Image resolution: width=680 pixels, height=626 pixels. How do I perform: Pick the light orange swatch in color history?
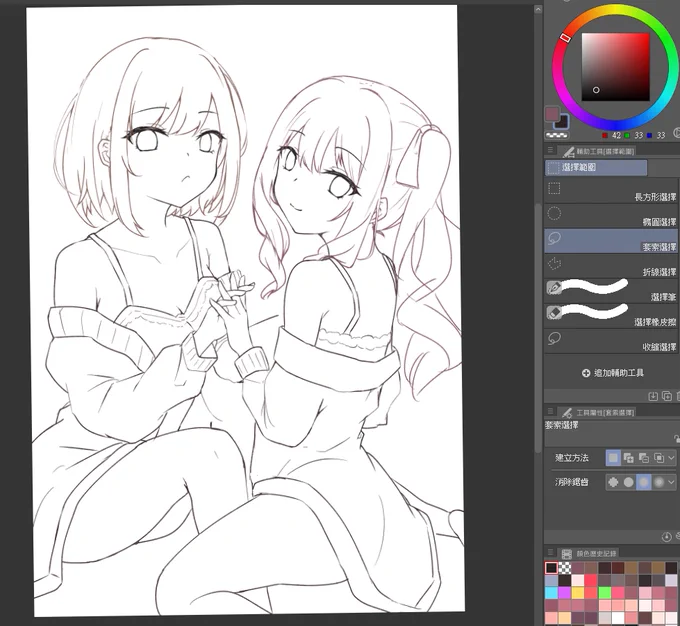tap(565, 617)
